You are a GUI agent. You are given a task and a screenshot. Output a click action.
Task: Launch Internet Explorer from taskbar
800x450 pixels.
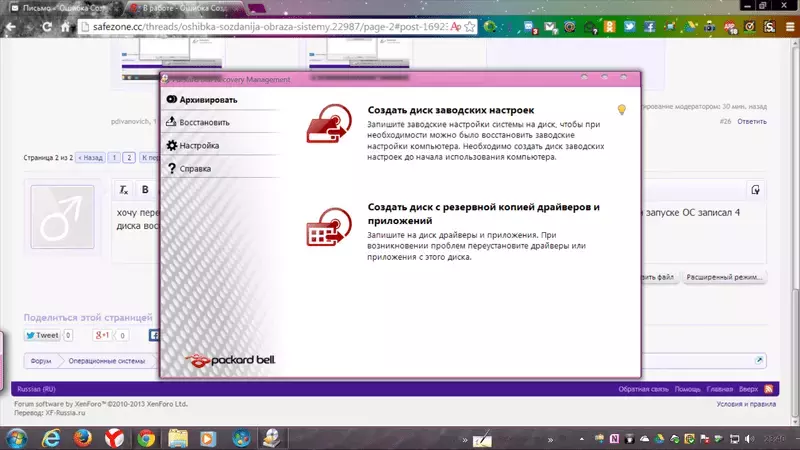coord(51,438)
